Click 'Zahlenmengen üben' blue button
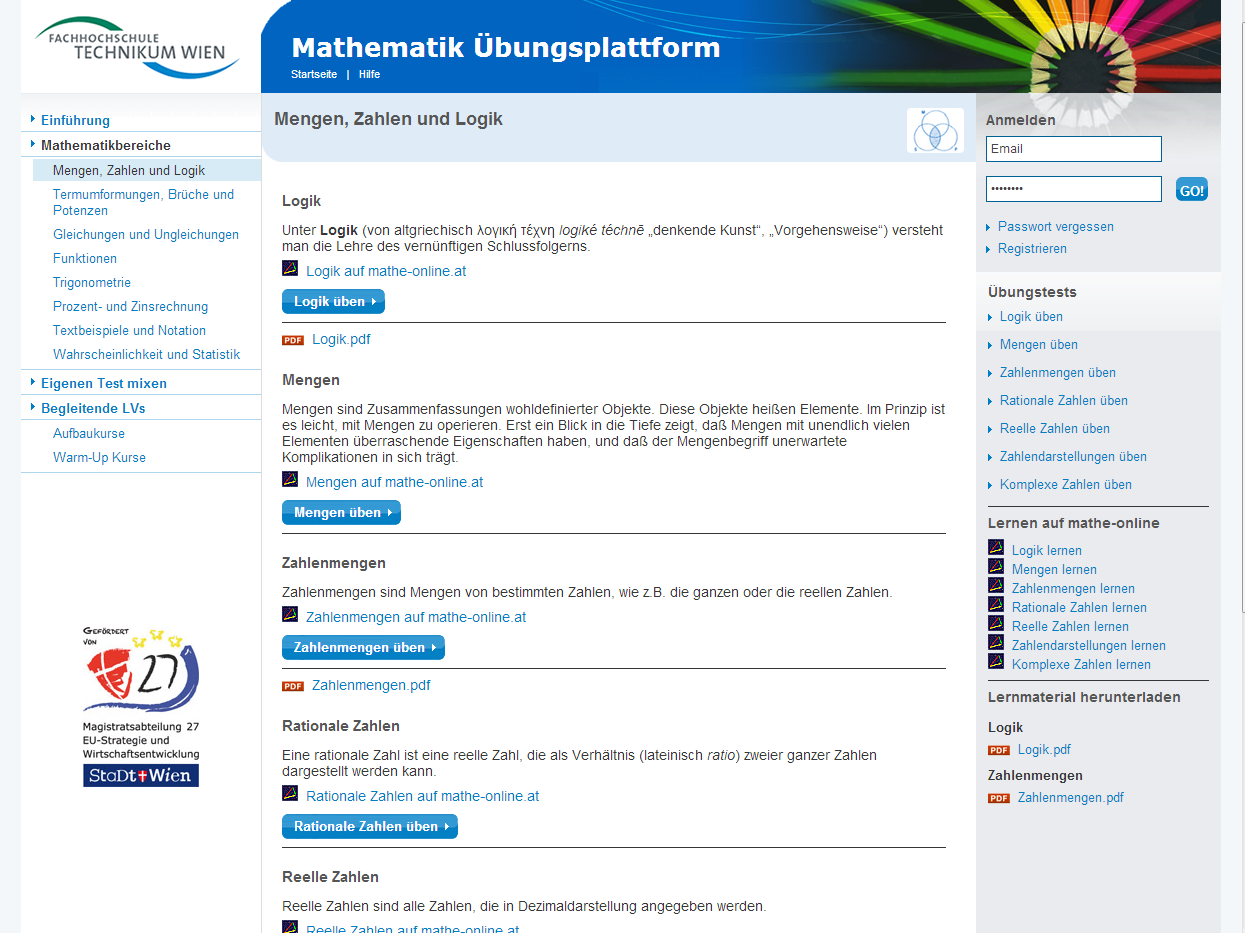Viewport: 1245px width, 933px height. point(363,648)
